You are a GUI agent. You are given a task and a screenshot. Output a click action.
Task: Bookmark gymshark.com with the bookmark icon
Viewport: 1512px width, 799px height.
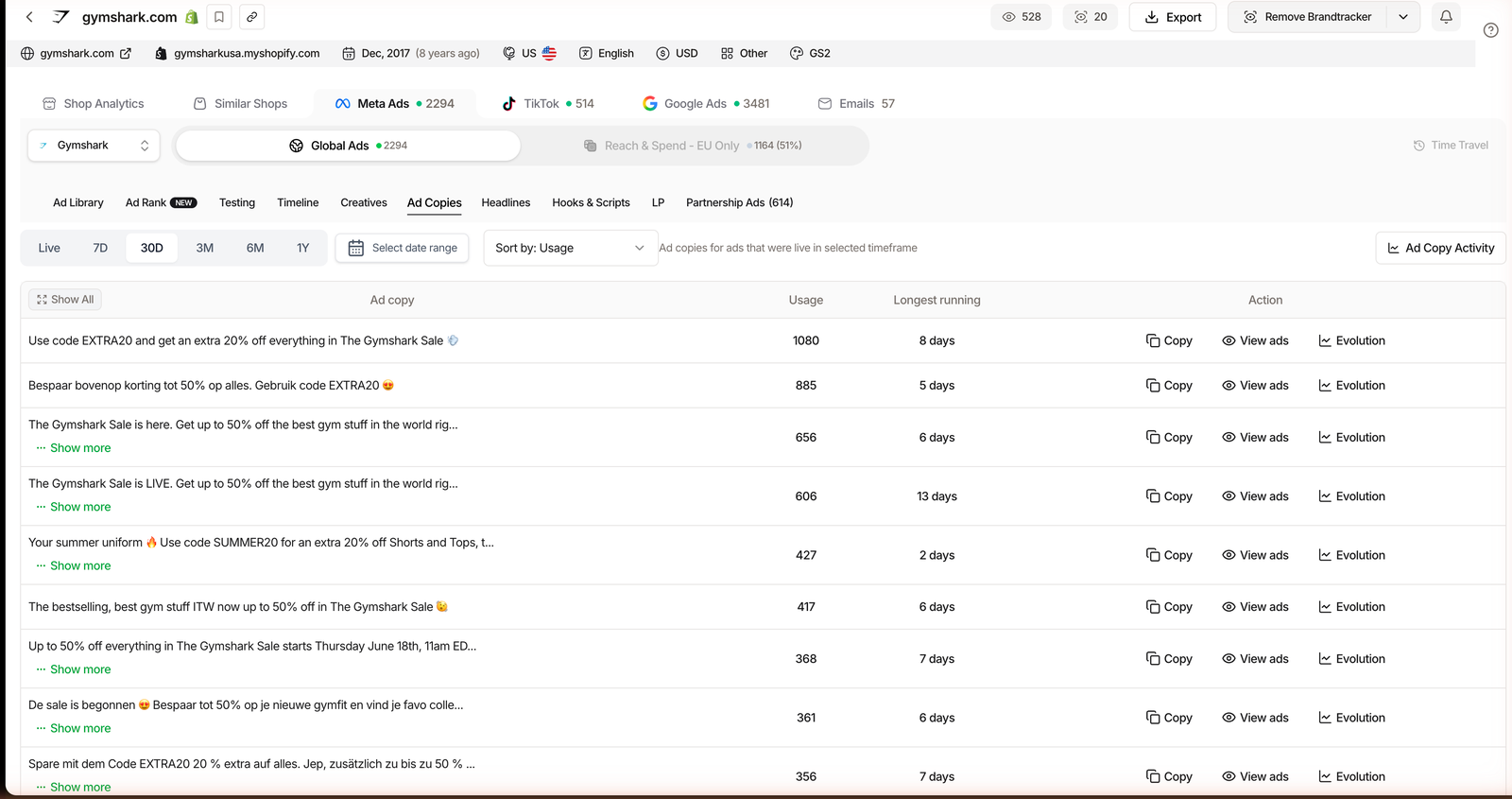click(x=219, y=17)
